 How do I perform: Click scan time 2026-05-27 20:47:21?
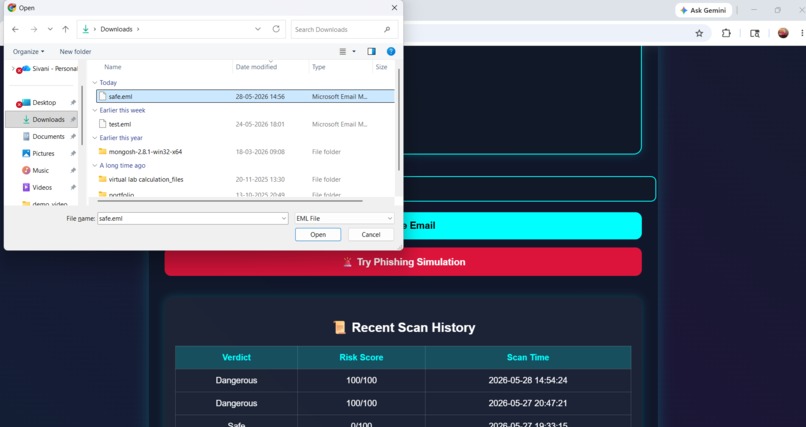(x=528, y=403)
